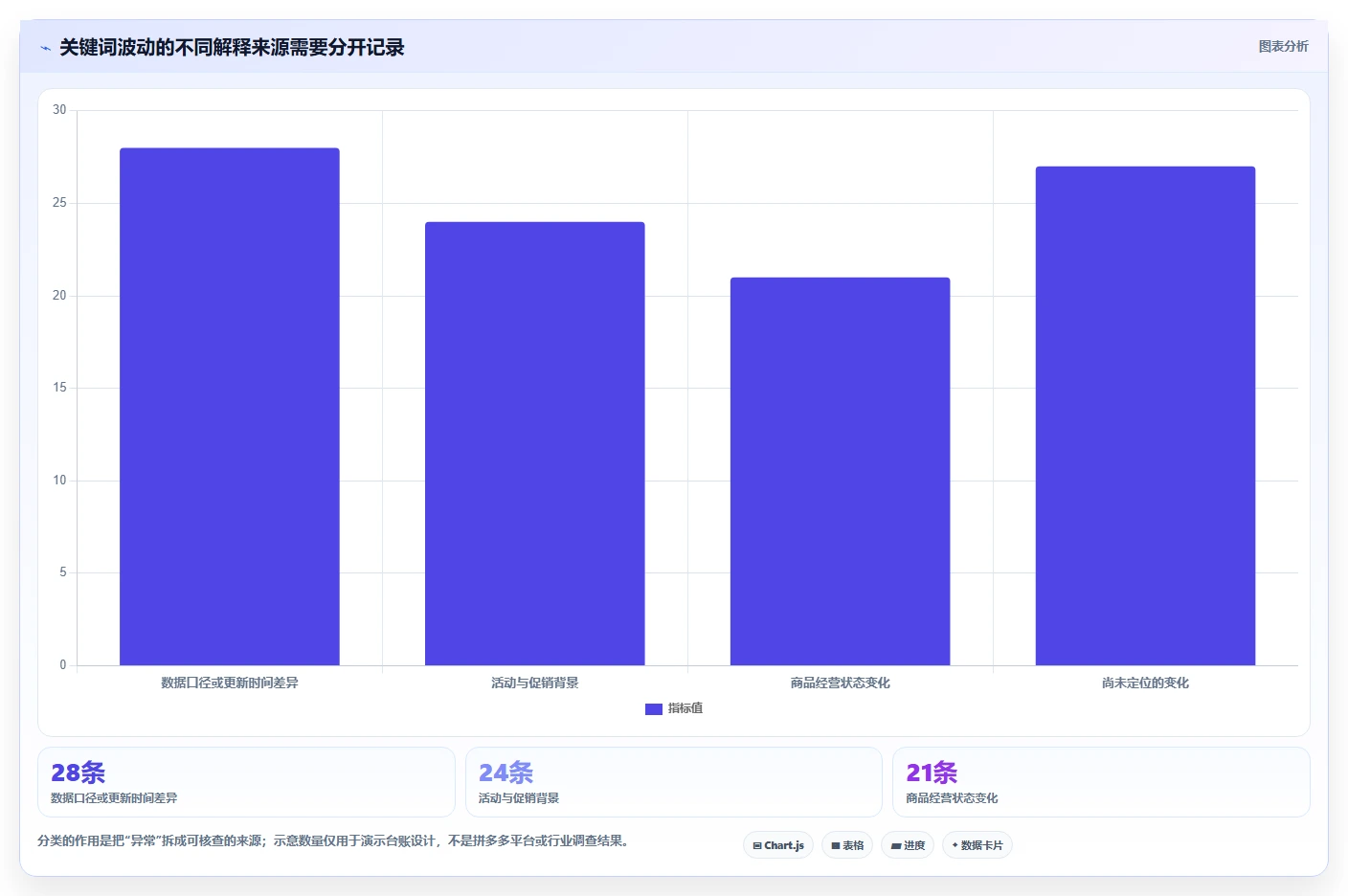The image size is (1348, 896).
Task: Click the 商品经营状态变化 bar
Action: point(841,472)
